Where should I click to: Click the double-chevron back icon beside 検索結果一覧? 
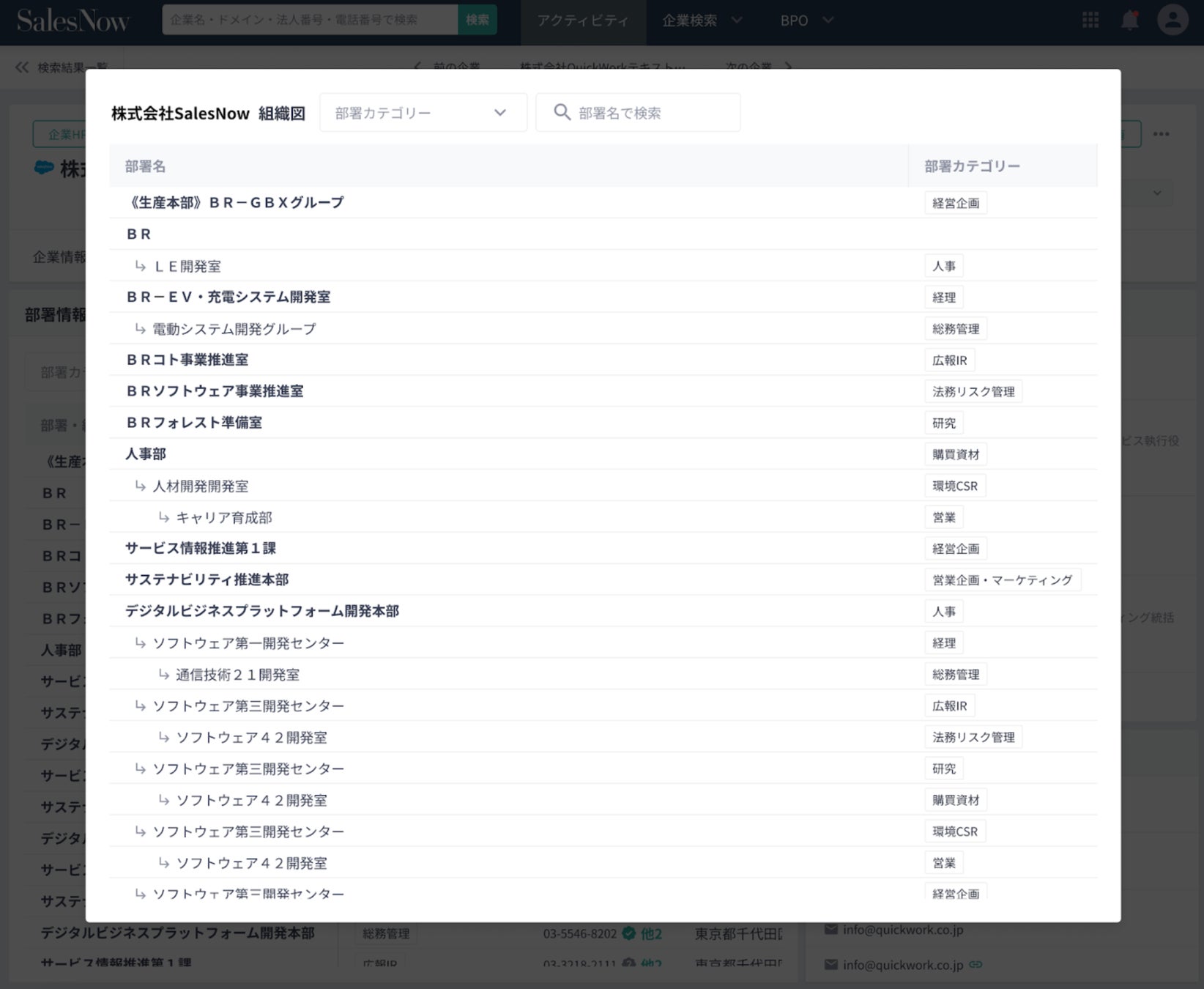pos(22,67)
